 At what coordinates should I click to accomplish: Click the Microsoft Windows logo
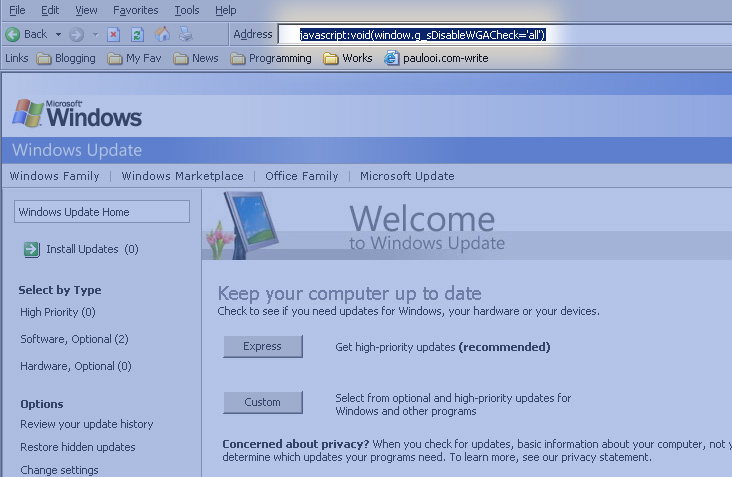[x=77, y=113]
